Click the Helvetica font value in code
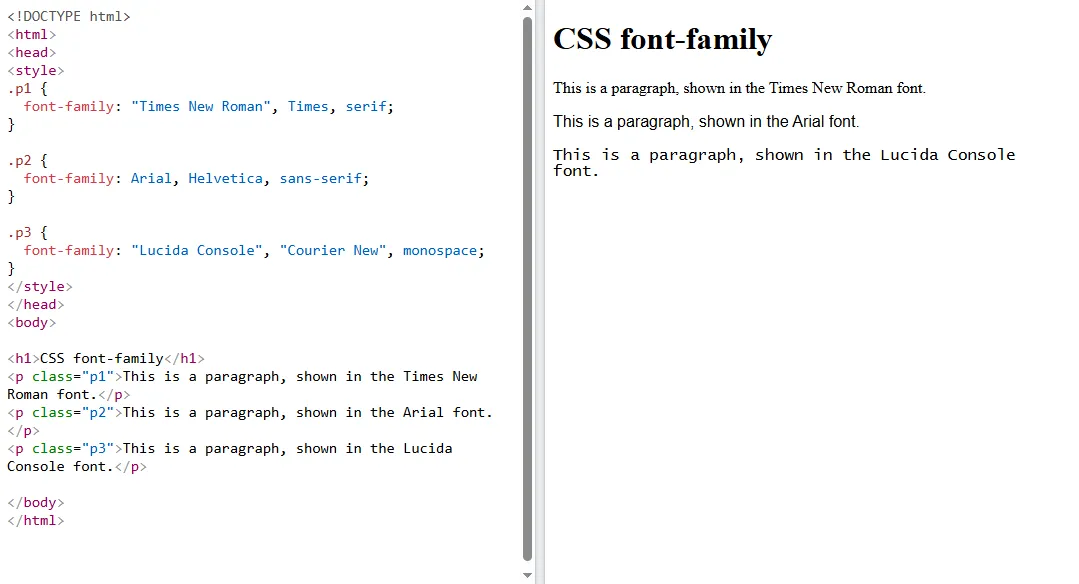 pyautogui.click(x=225, y=178)
